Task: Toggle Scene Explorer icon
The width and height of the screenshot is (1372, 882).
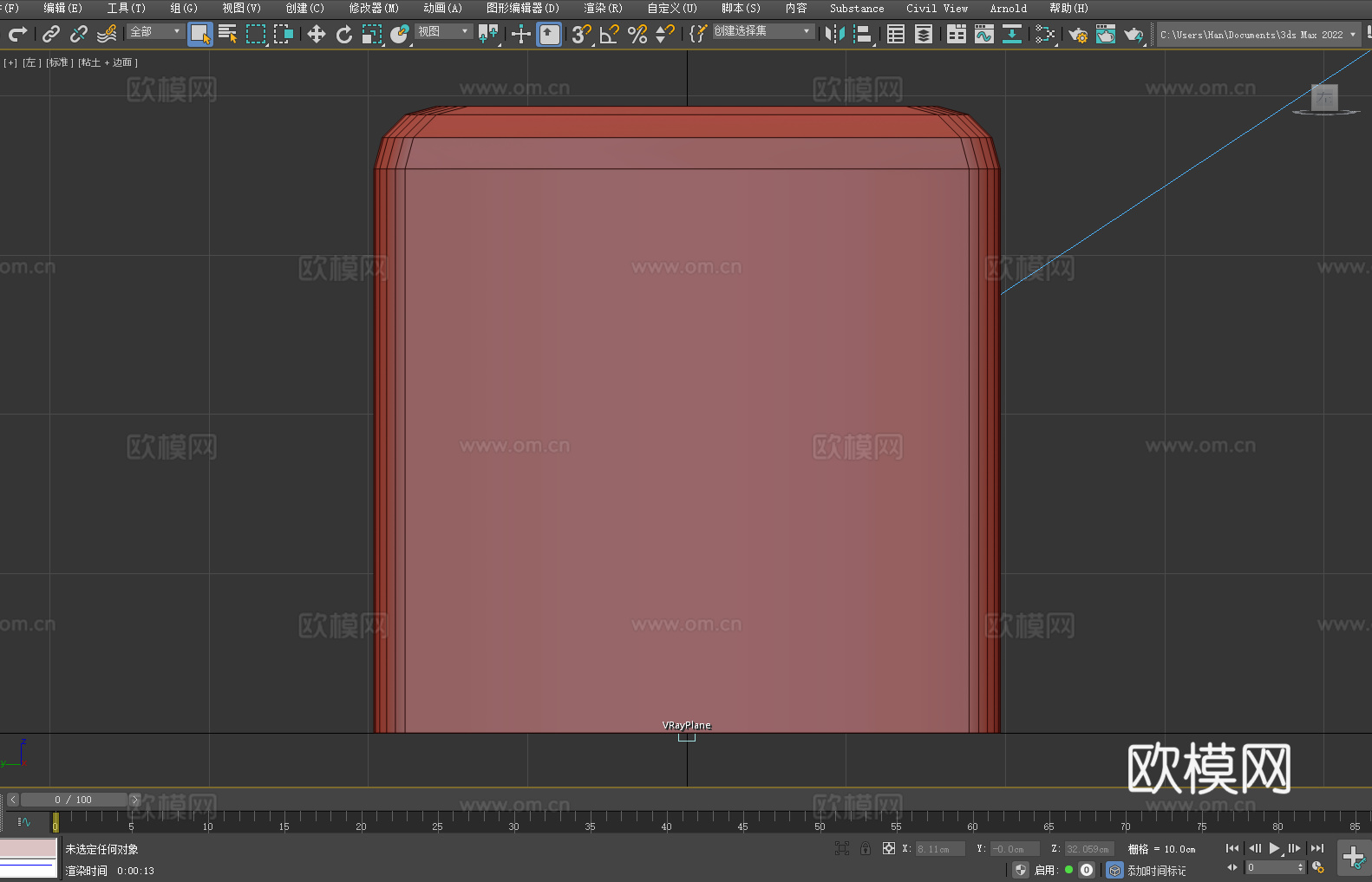Action: click(896, 34)
